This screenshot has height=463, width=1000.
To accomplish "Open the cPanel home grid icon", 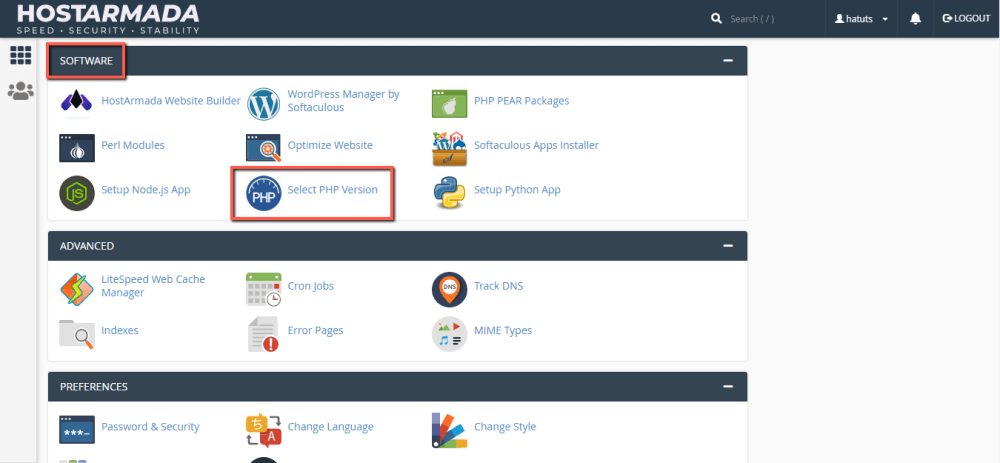I will coord(20,55).
